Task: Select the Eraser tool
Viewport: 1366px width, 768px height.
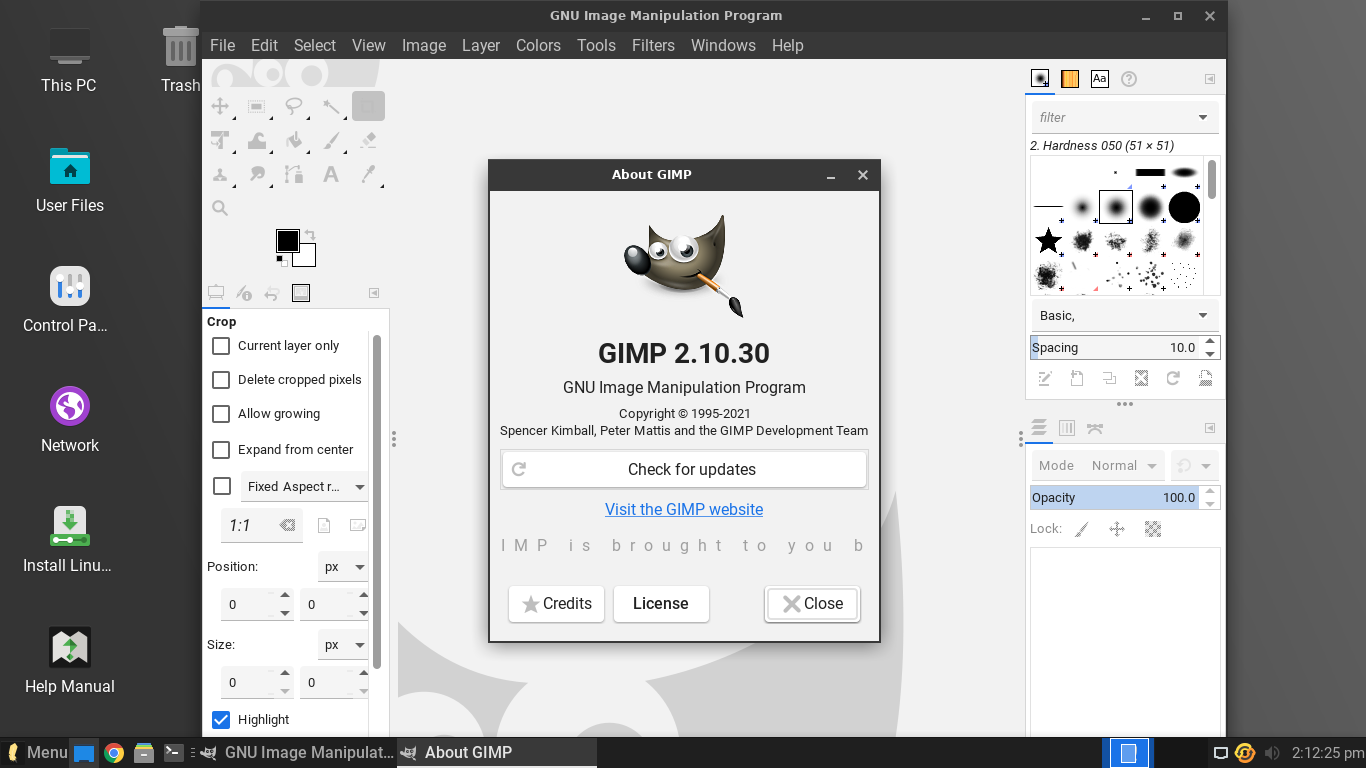Action: (368, 140)
